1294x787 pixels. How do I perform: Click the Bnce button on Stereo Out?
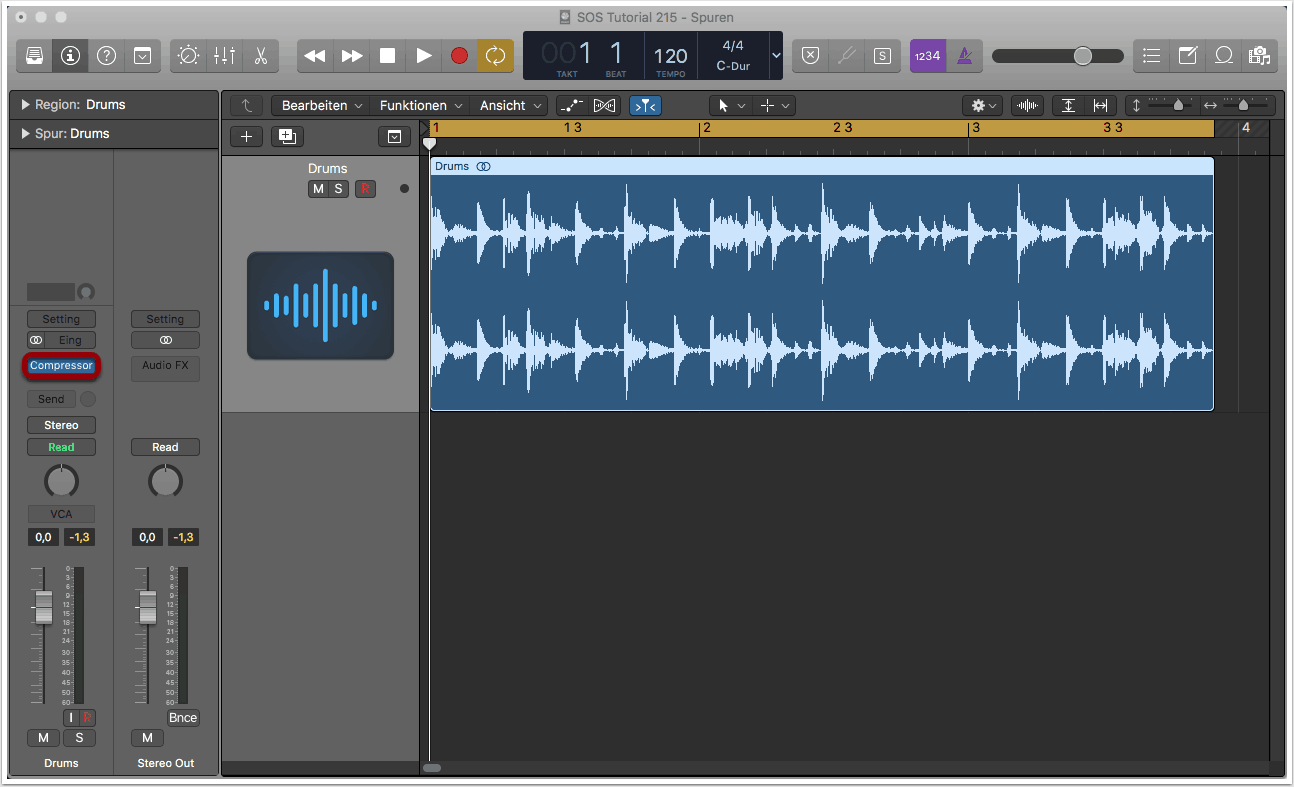click(x=183, y=718)
